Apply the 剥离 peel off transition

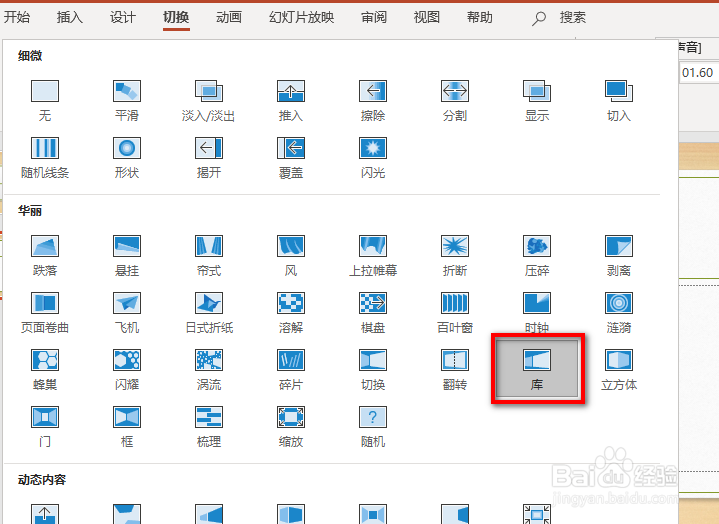(619, 256)
